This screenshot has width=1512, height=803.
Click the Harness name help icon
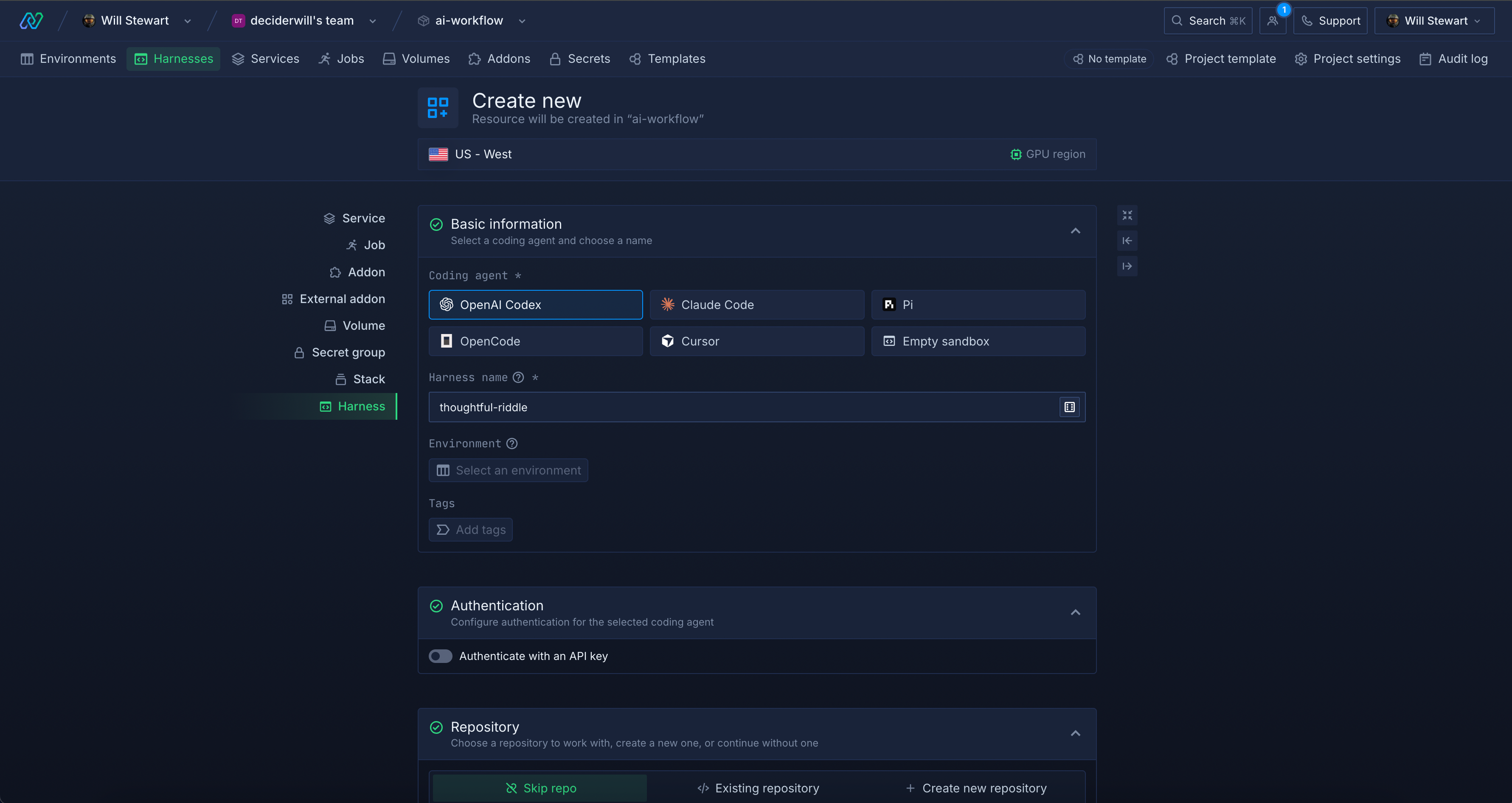point(518,377)
